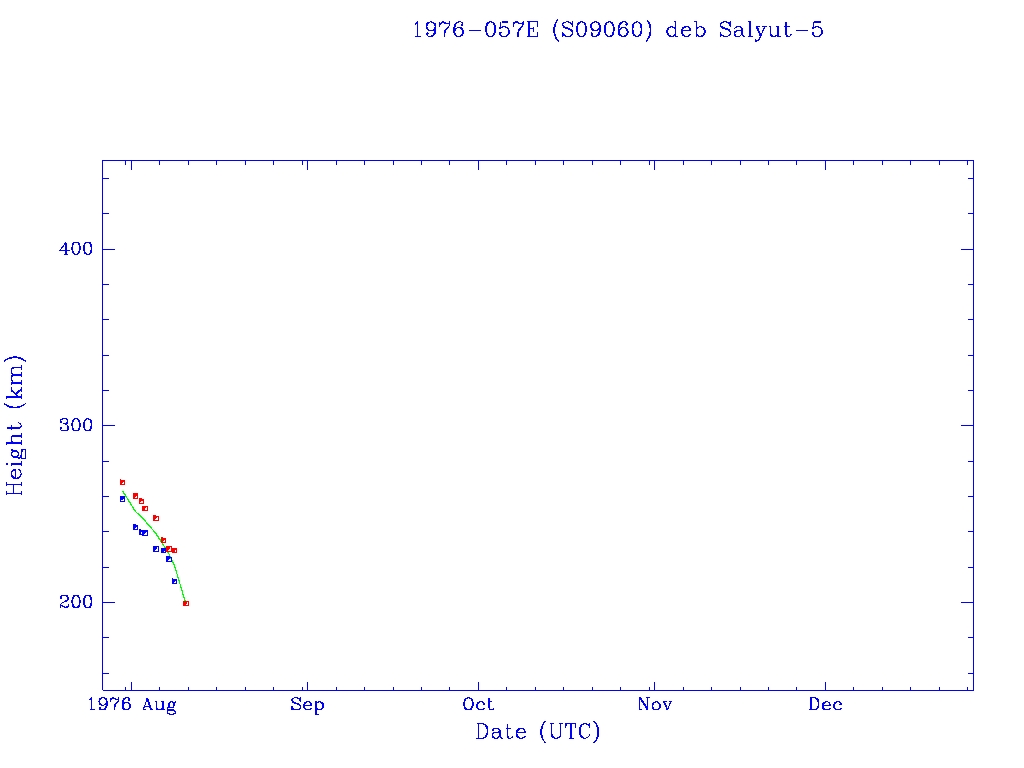Click the '300' y-axis tick label
The width and height of the screenshot is (1024, 768).
75,425
